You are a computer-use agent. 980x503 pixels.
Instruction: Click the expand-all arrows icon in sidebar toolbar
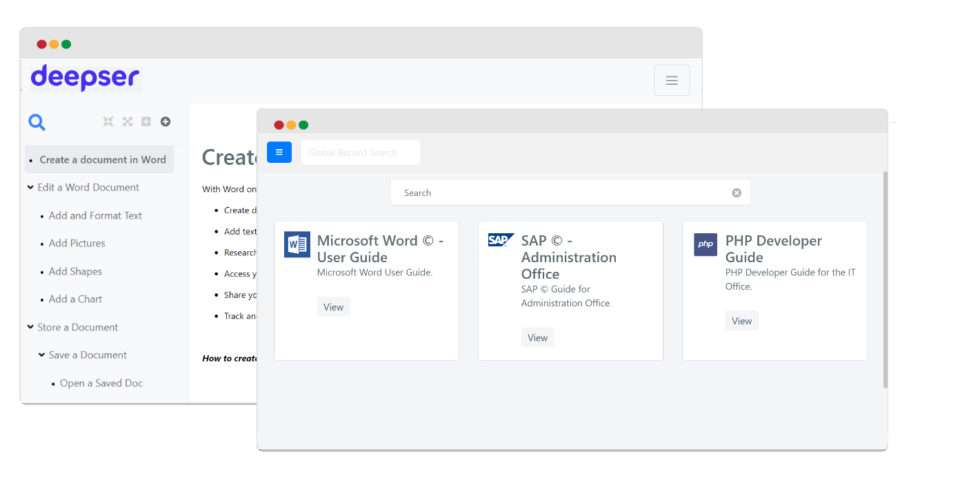click(x=128, y=121)
